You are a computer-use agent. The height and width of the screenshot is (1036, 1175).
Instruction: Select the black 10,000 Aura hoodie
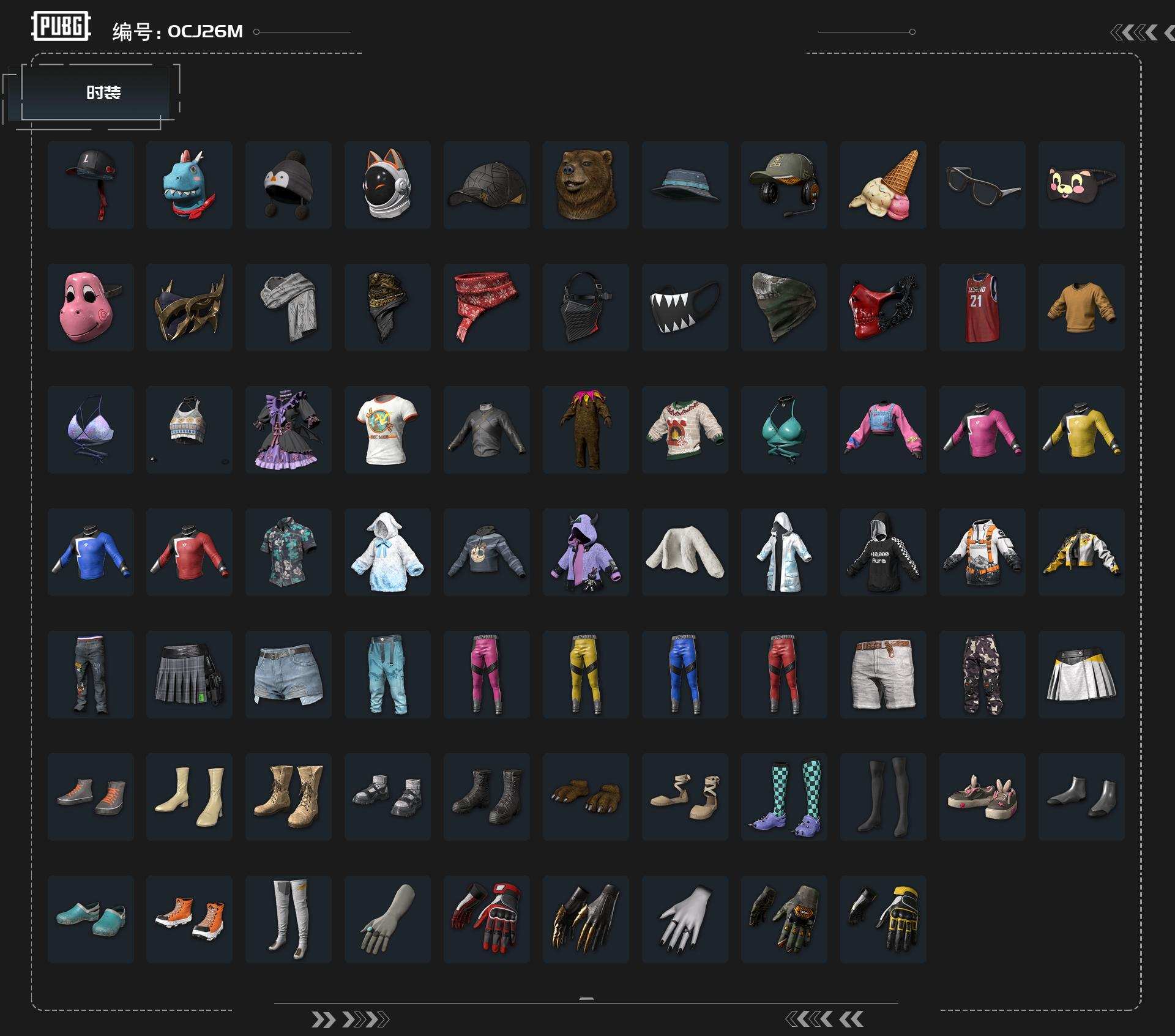point(883,552)
